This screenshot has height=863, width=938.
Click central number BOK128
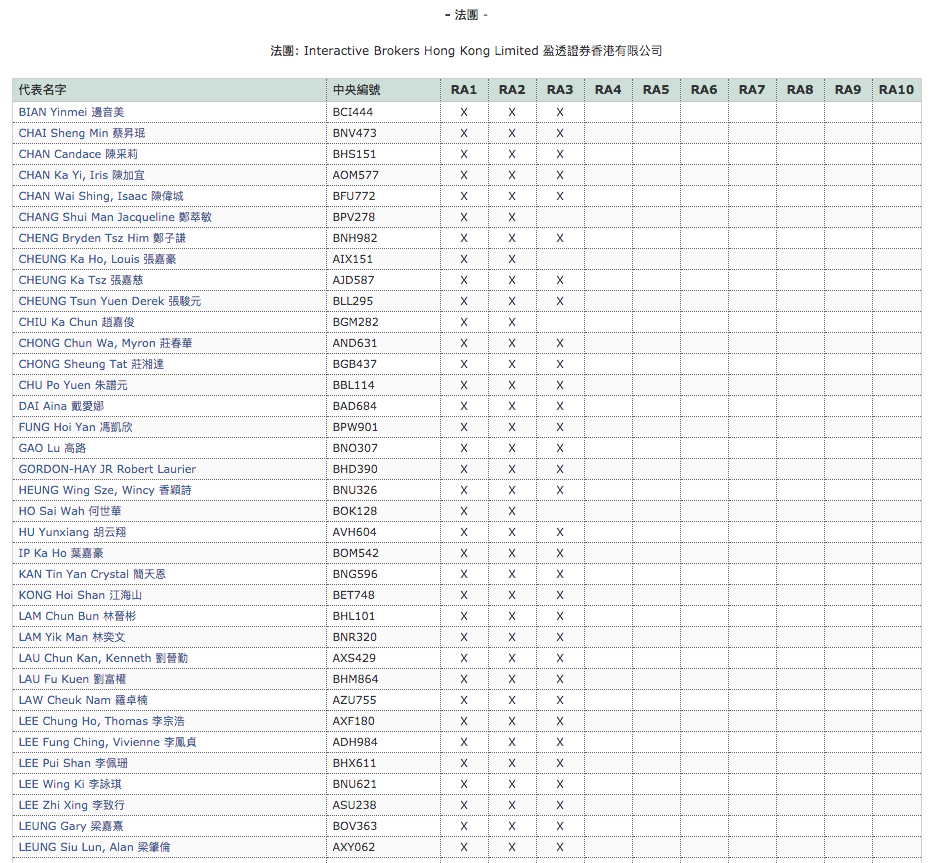pyautogui.click(x=355, y=510)
